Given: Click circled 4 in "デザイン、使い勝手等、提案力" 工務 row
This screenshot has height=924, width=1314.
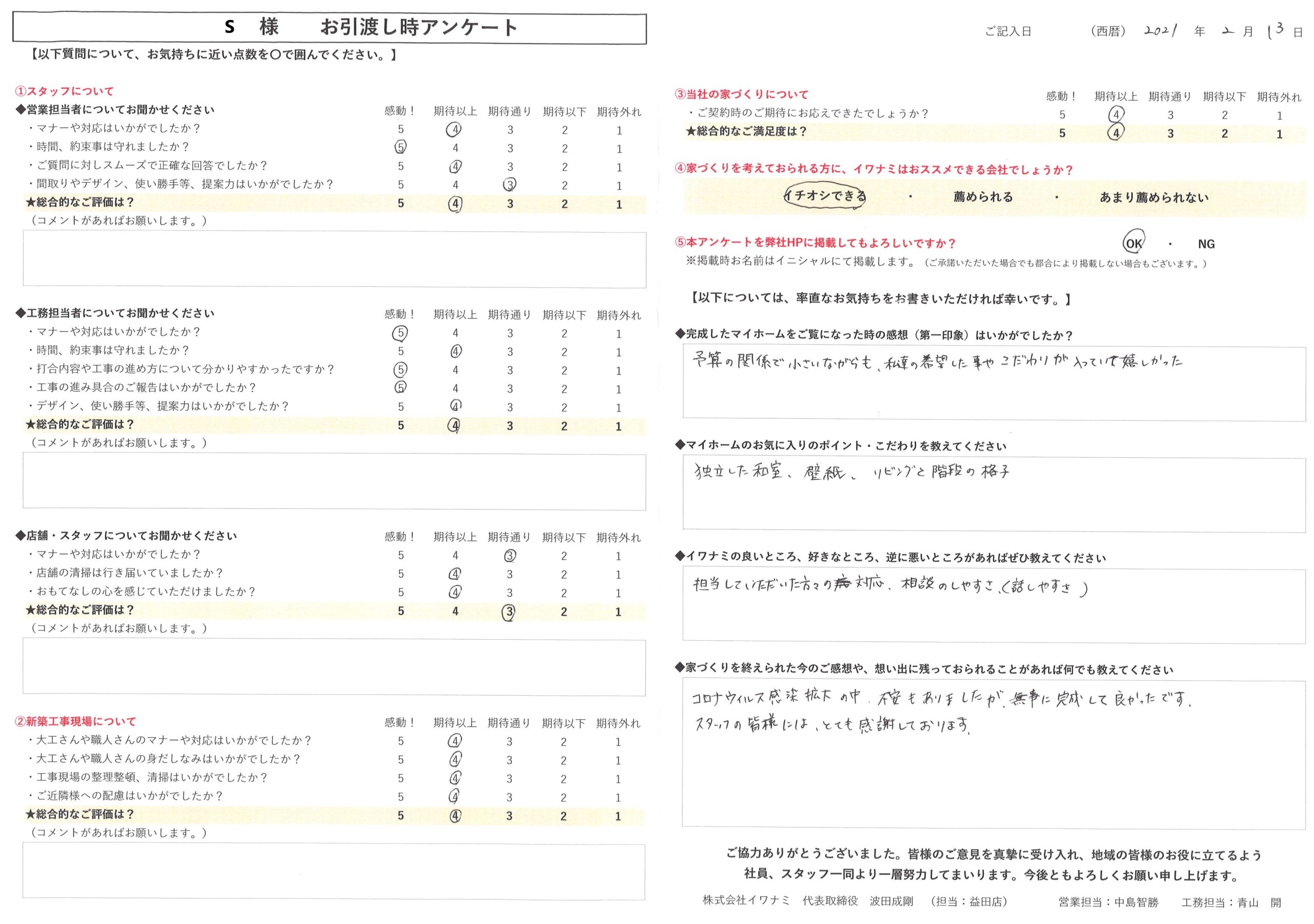Looking at the screenshot, I should point(456,406).
